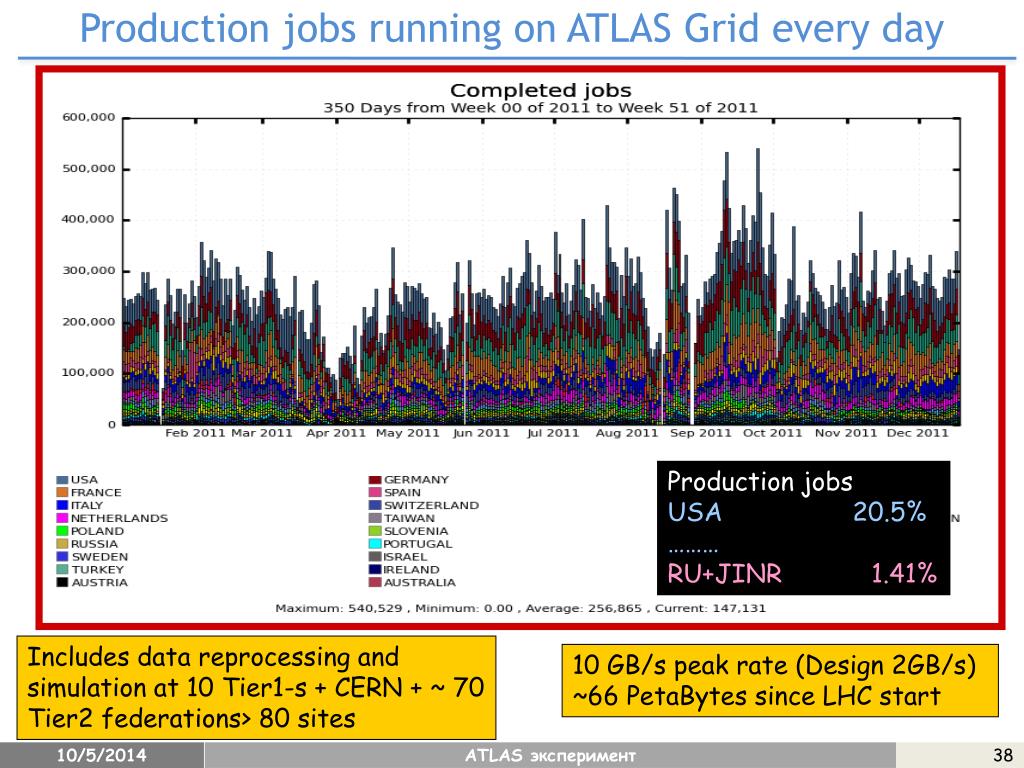
Task: Click the 'Nov 2011' x-axis label
Action: point(846,433)
